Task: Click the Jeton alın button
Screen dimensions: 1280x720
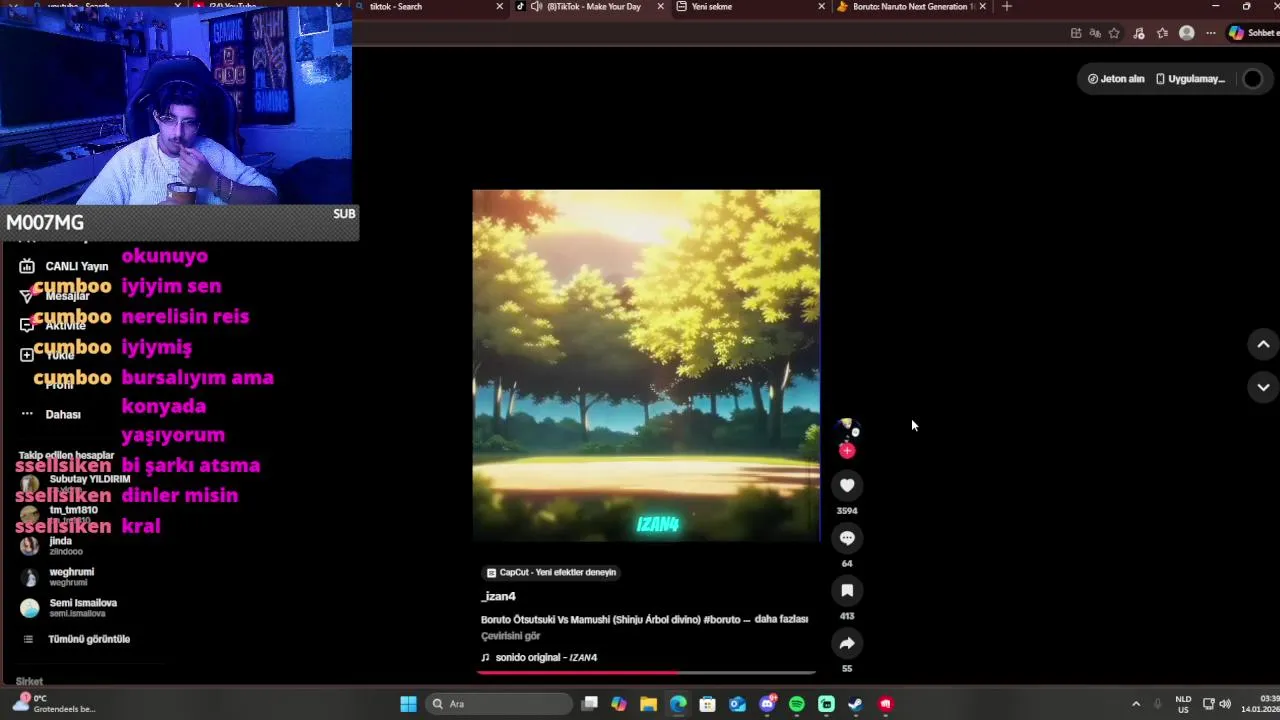Action: pyautogui.click(x=1116, y=79)
